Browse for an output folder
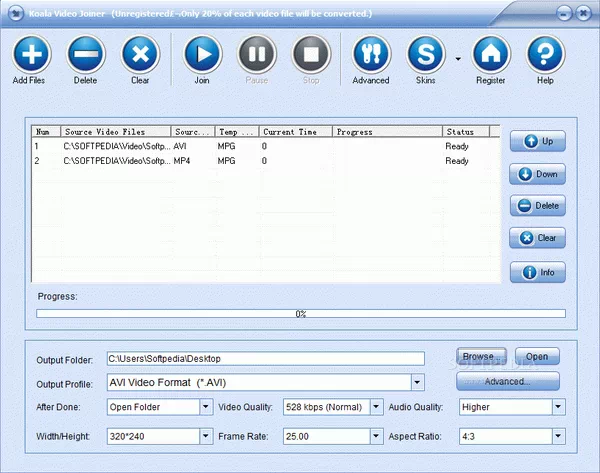 click(x=482, y=357)
